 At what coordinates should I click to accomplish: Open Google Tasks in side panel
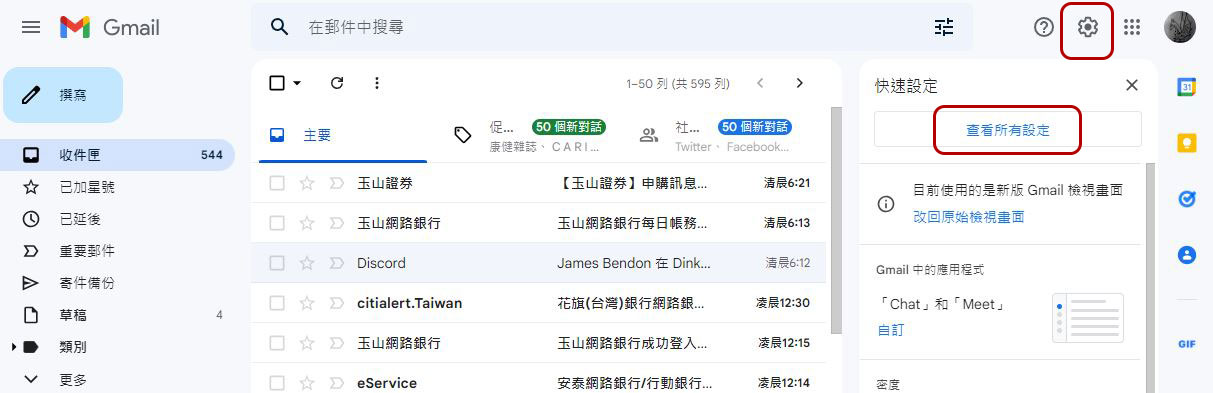point(1187,199)
